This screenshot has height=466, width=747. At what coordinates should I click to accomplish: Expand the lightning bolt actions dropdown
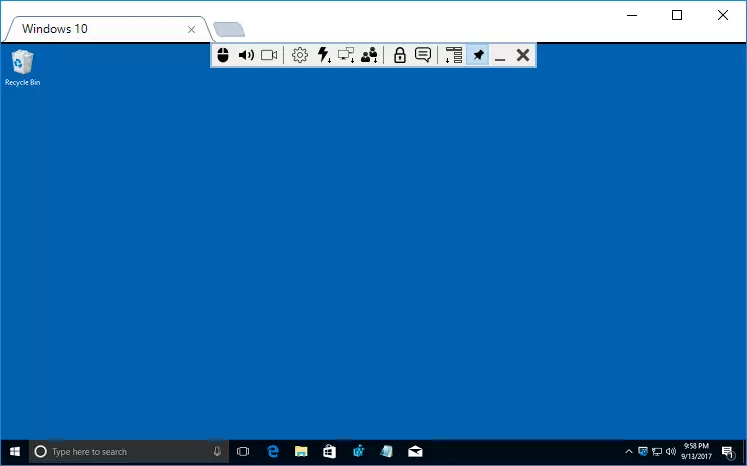(x=323, y=56)
